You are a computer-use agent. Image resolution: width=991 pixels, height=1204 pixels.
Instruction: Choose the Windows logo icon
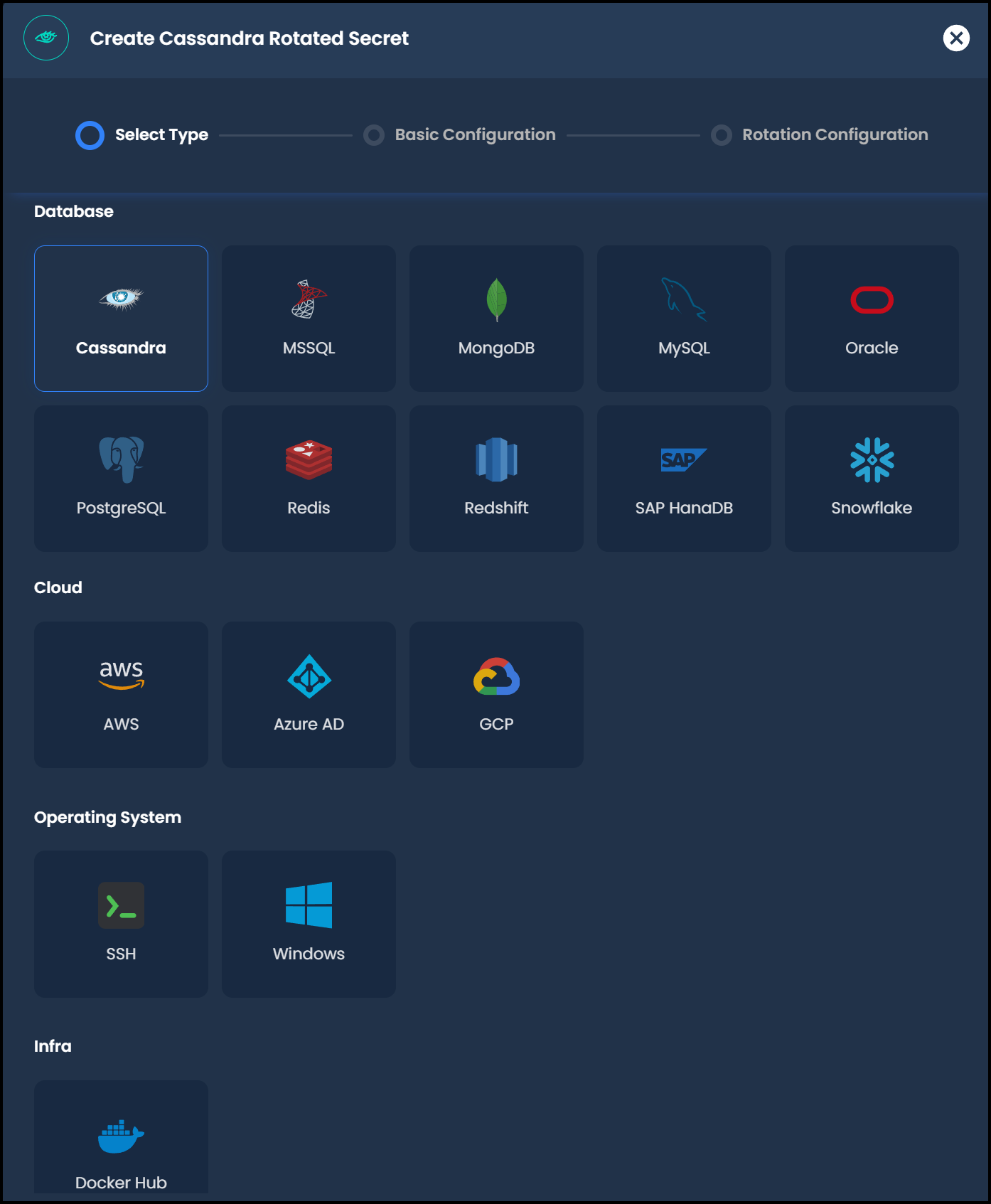pos(309,905)
